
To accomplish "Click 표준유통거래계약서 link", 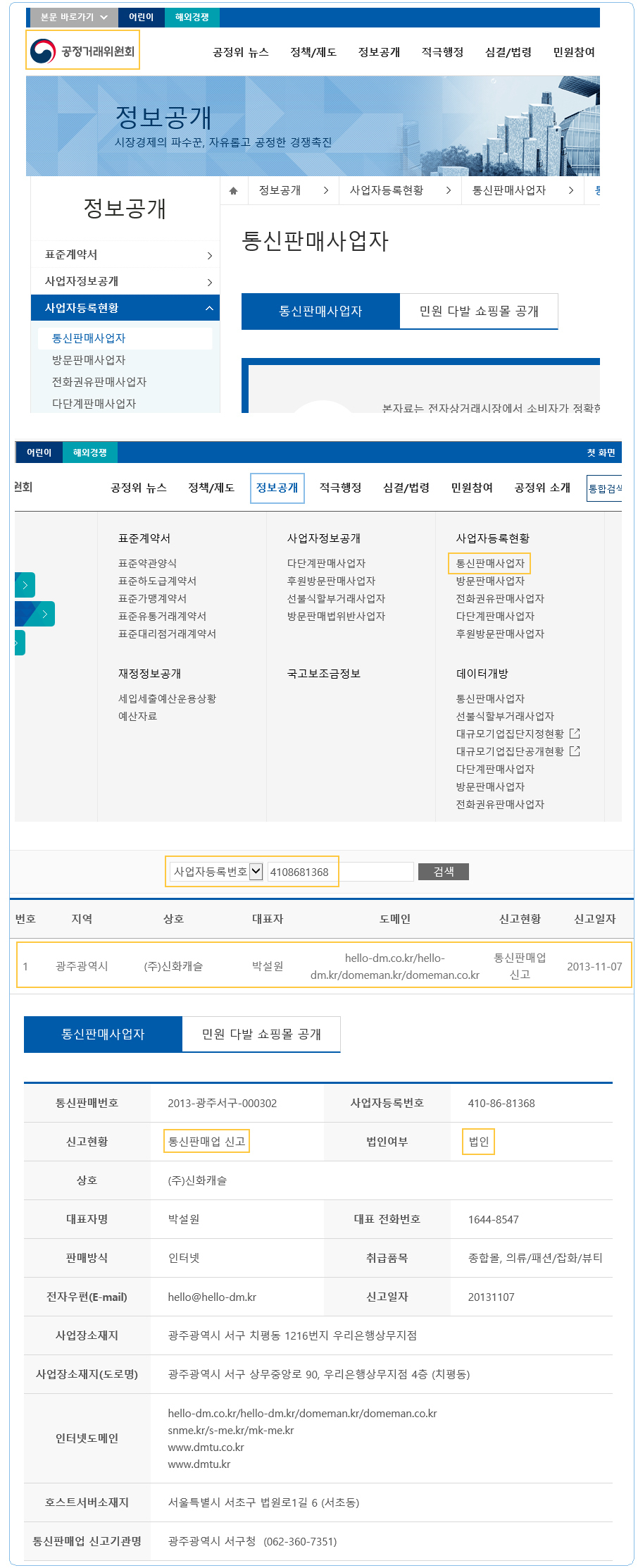I will (162, 616).
